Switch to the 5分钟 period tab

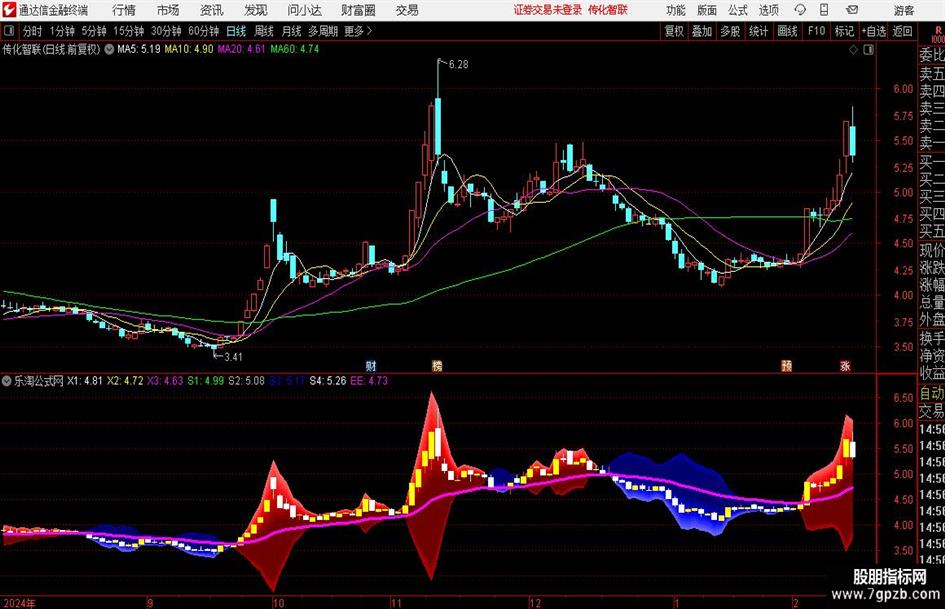[94, 31]
